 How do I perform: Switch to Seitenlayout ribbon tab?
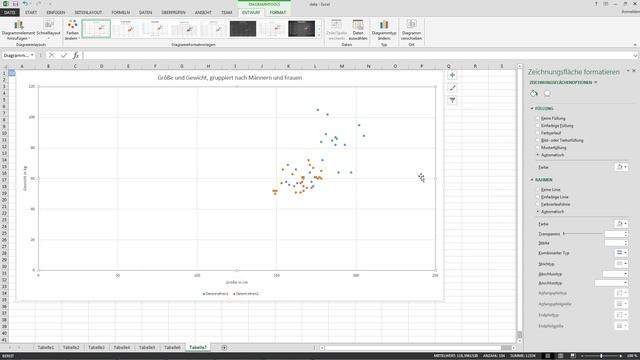tap(88, 13)
